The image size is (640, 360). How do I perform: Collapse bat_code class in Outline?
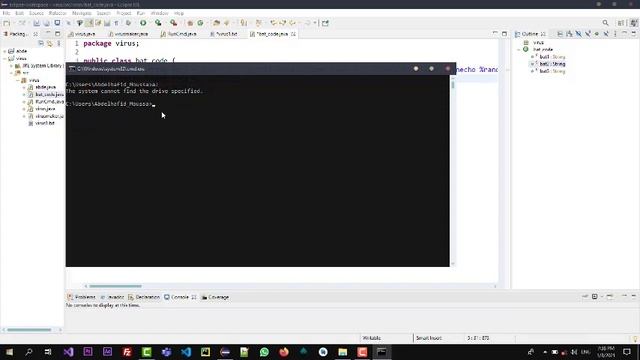click(x=519, y=49)
